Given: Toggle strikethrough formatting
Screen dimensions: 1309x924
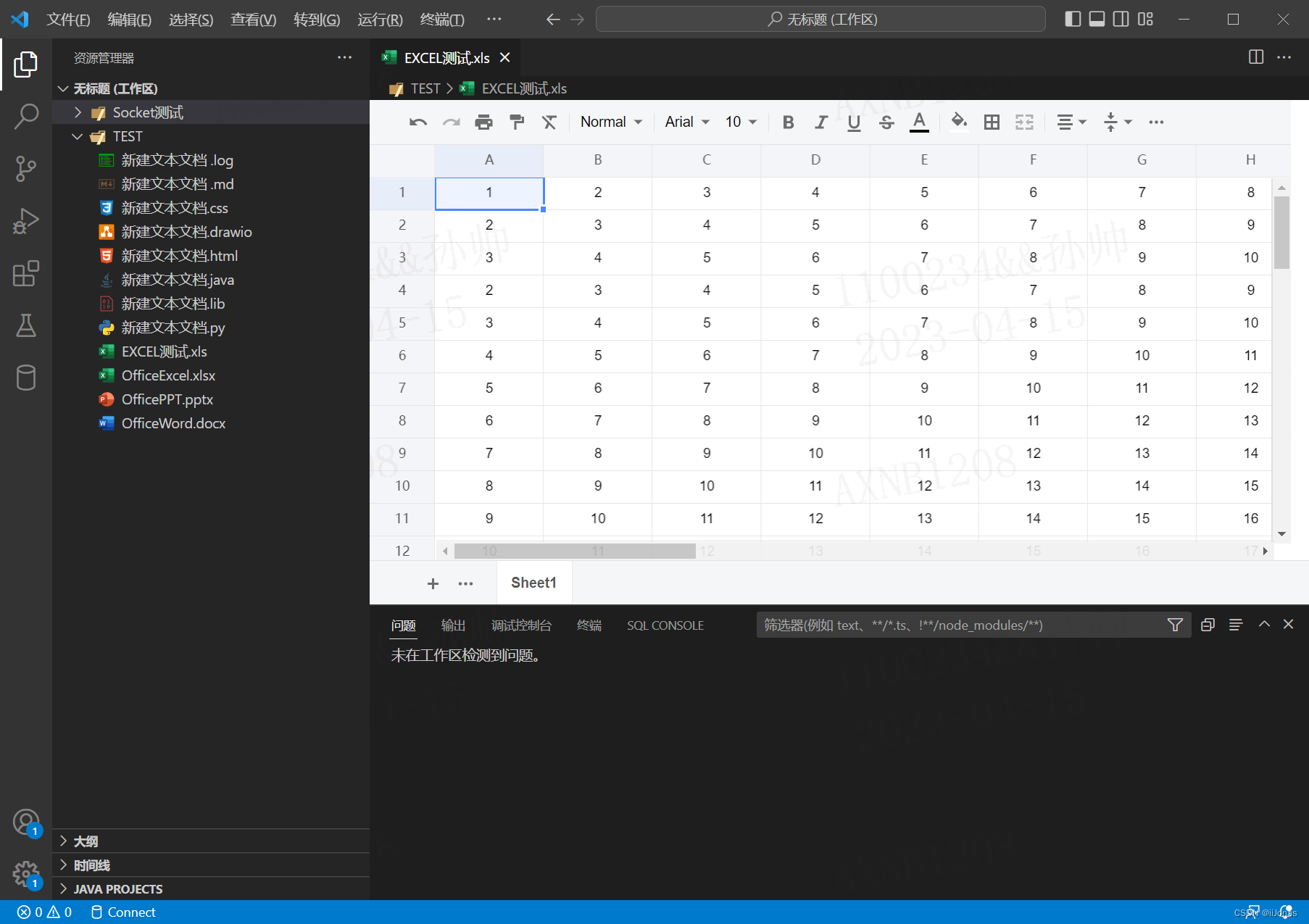Looking at the screenshot, I should [886, 122].
